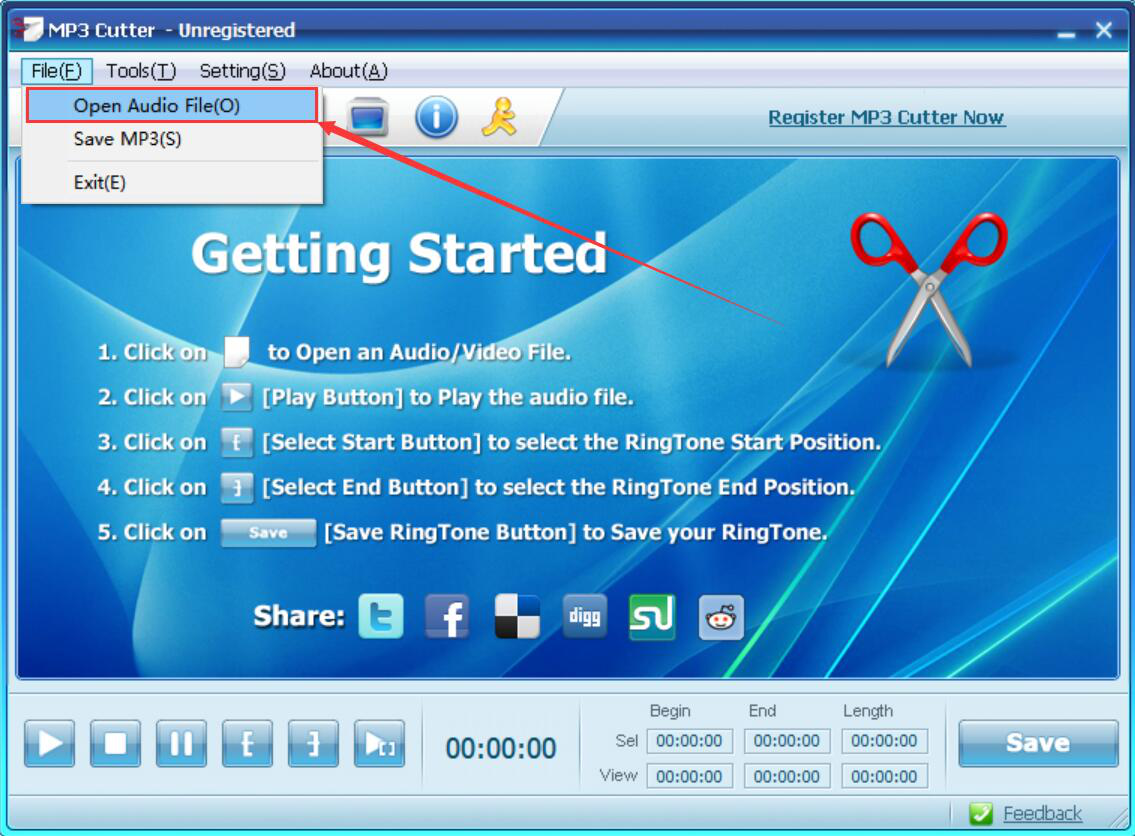The height and width of the screenshot is (836, 1135).
Task: Click the yellow running man icon
Action: tap(499, 117)
